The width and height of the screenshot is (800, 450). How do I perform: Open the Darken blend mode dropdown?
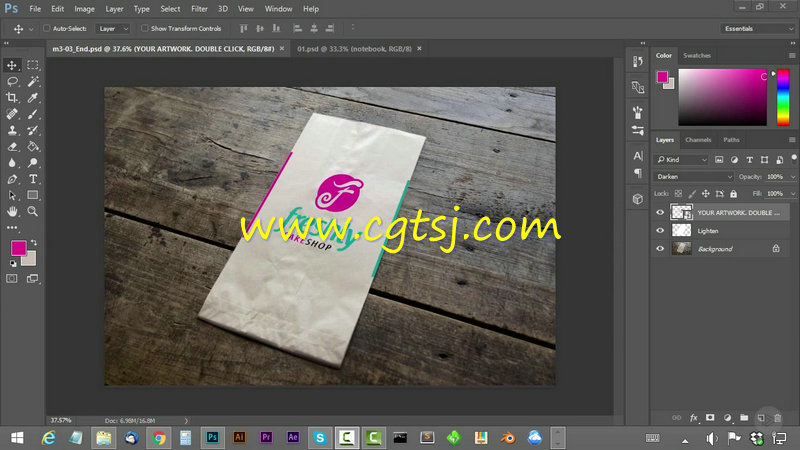point(694,177)
